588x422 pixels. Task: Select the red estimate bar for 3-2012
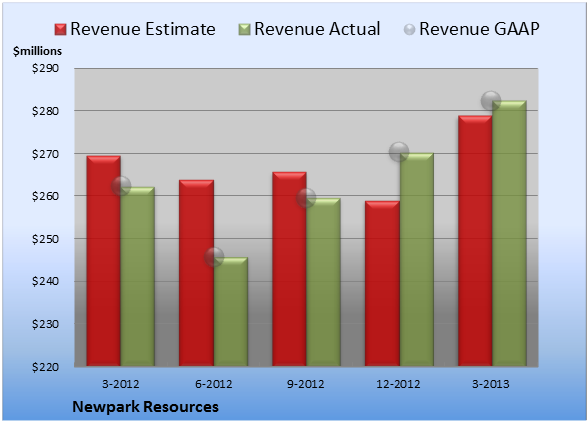tap(104, 261)
